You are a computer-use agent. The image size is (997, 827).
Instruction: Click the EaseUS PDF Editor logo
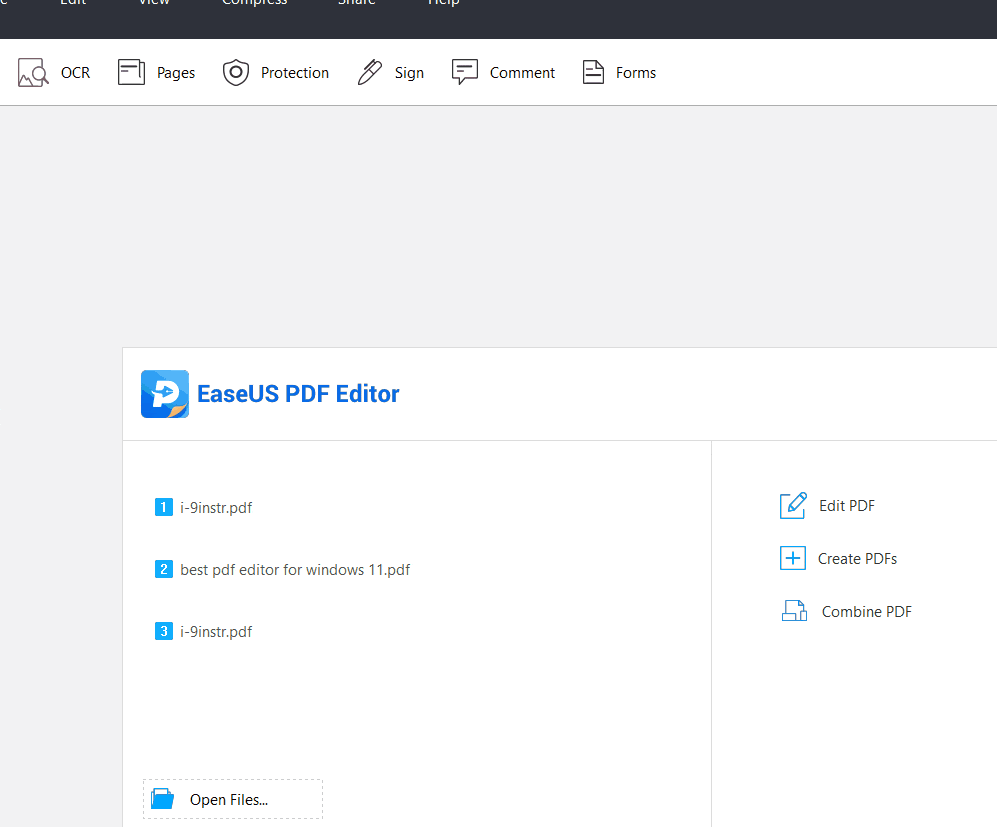coord(164,393)
